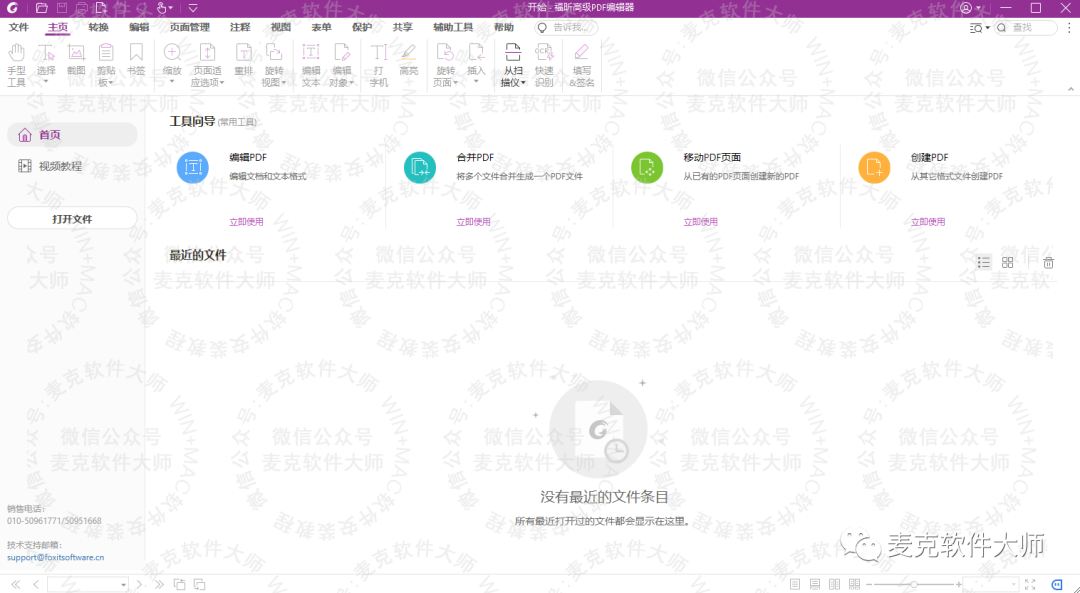Image resolution: width=1080 pixels, height=593 pixels.
Task: Switch to the Comment (注释) tab
Action: (x=240, y=28)
